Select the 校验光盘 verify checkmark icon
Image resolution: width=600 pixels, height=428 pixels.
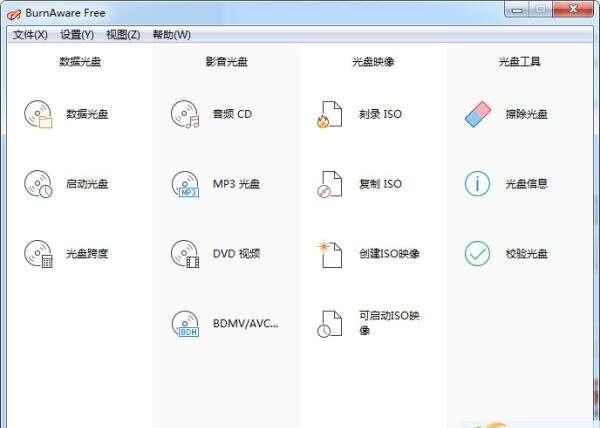click(x=478, y=254)
